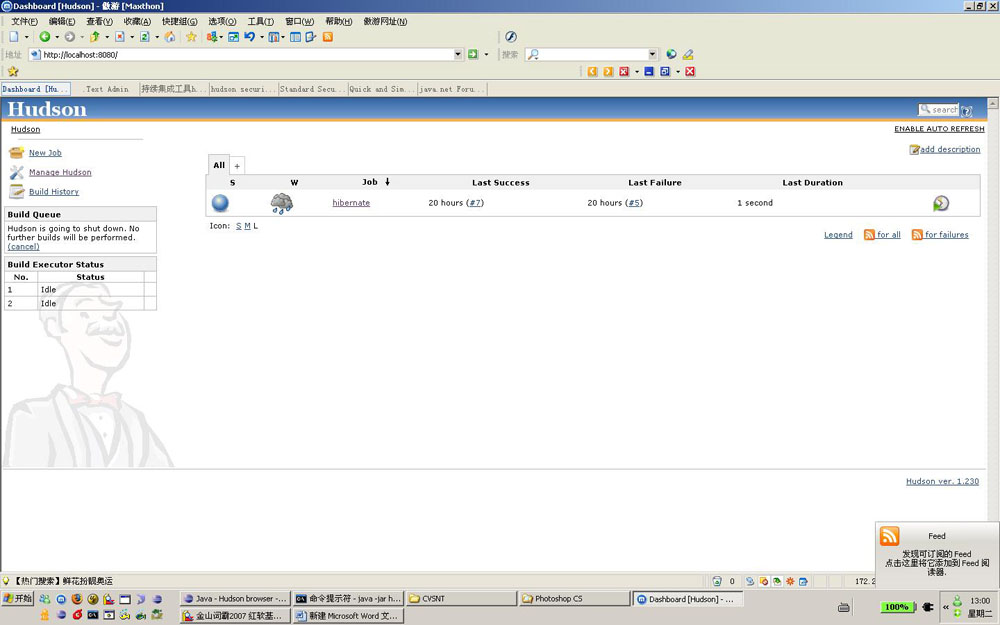
Task: Open the New Job link
Action: [45, 153]
